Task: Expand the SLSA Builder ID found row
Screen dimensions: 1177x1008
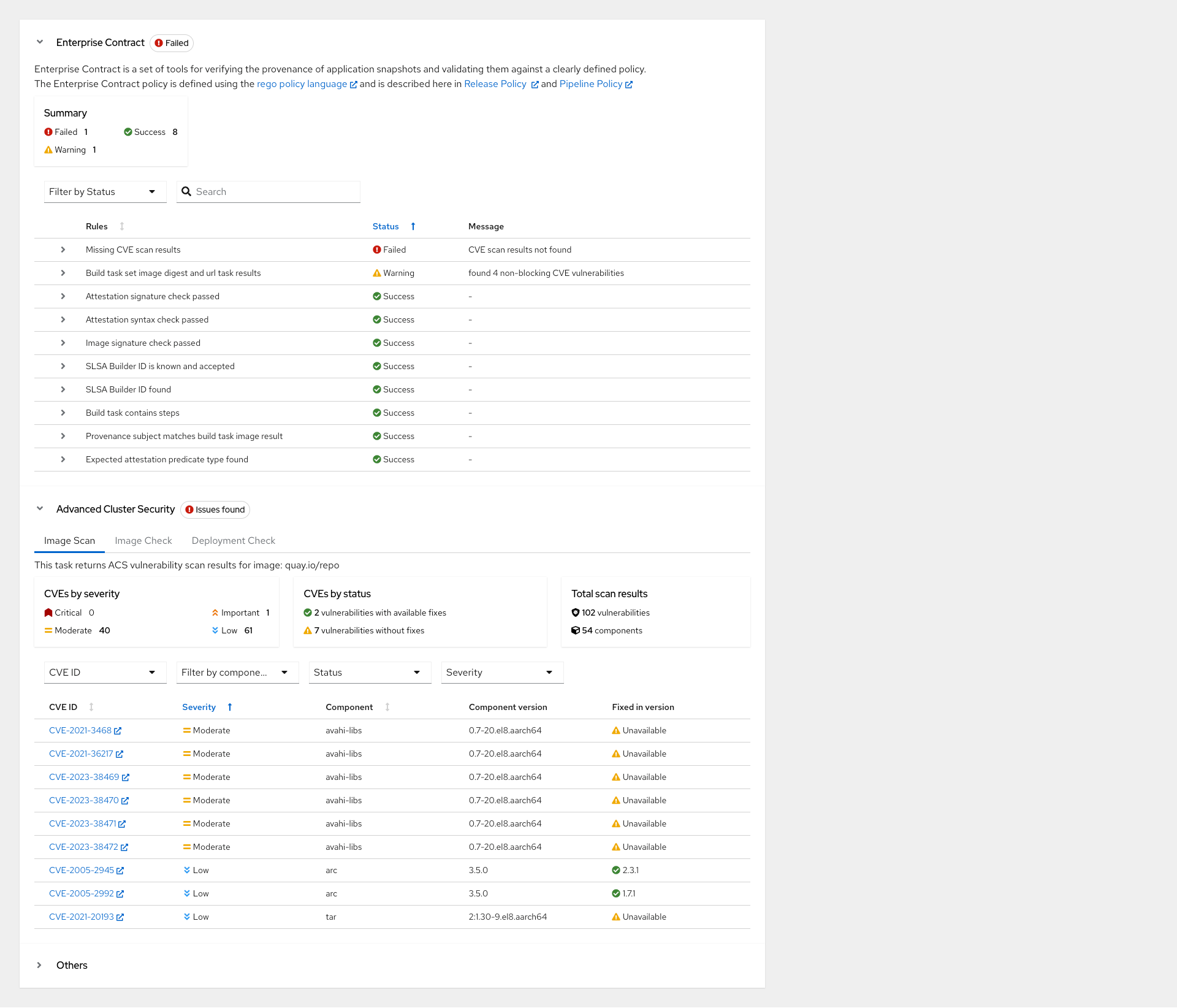Action: (x=63, y=389)
